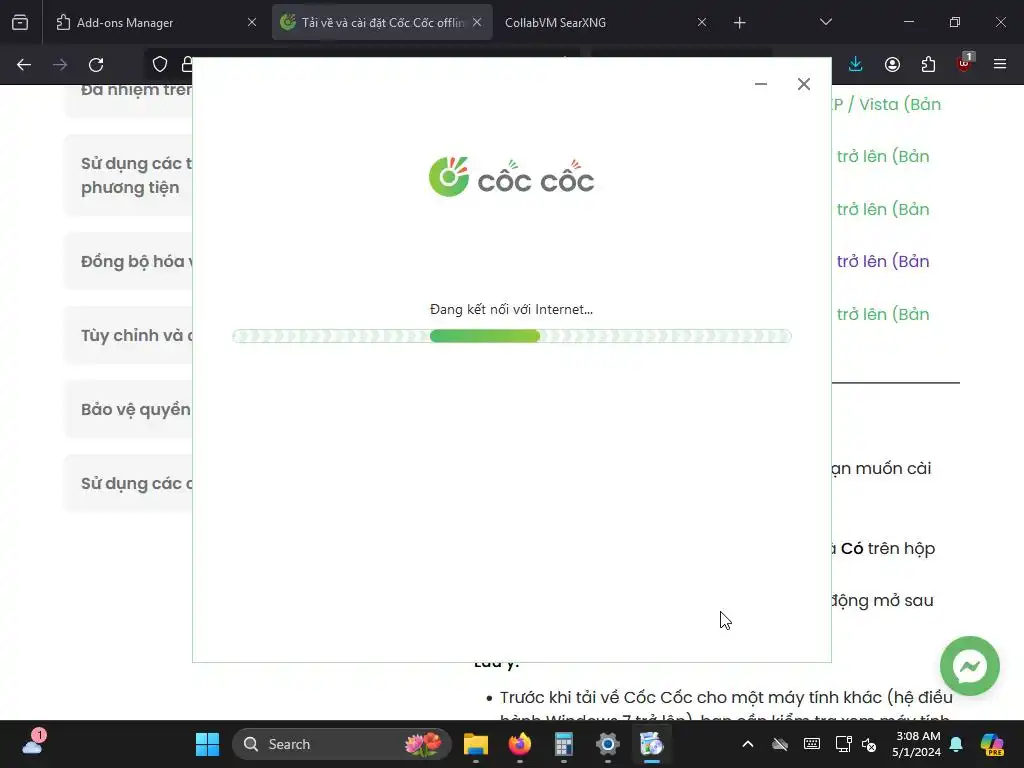Close the Cốc Cốc download tab
This screenshot has width=1024, height=768.
[x=477, y=22]
